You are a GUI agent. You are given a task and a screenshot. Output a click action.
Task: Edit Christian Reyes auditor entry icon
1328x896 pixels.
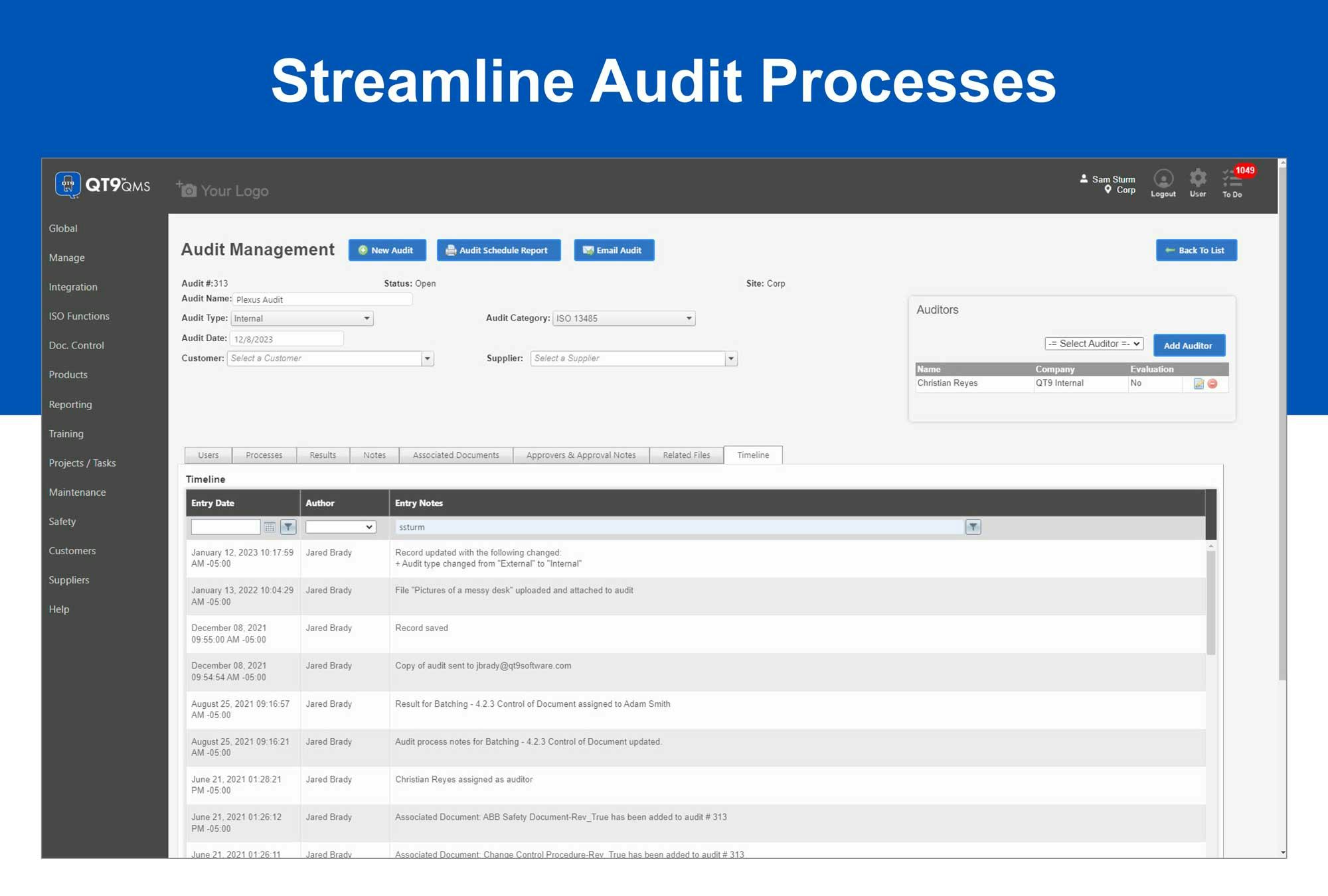coord(1199,384)
